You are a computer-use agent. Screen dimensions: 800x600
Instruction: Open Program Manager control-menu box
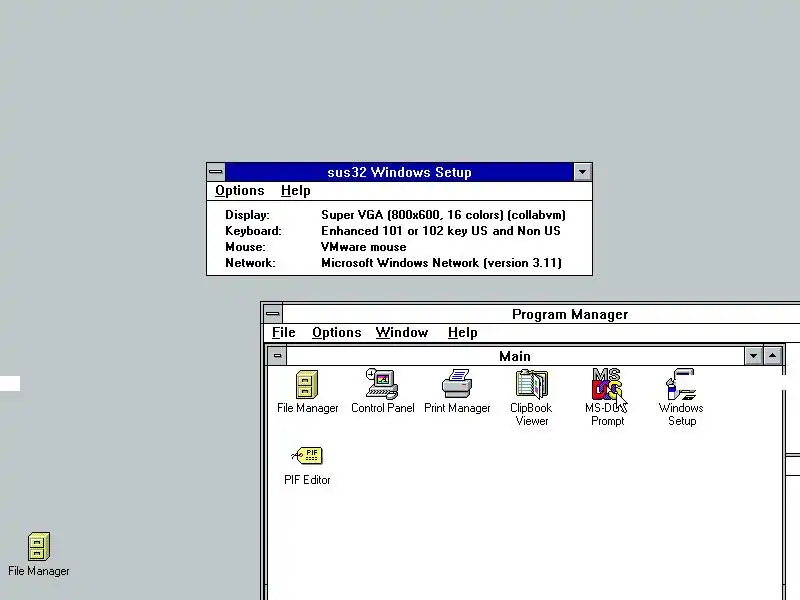pos(272,314)
